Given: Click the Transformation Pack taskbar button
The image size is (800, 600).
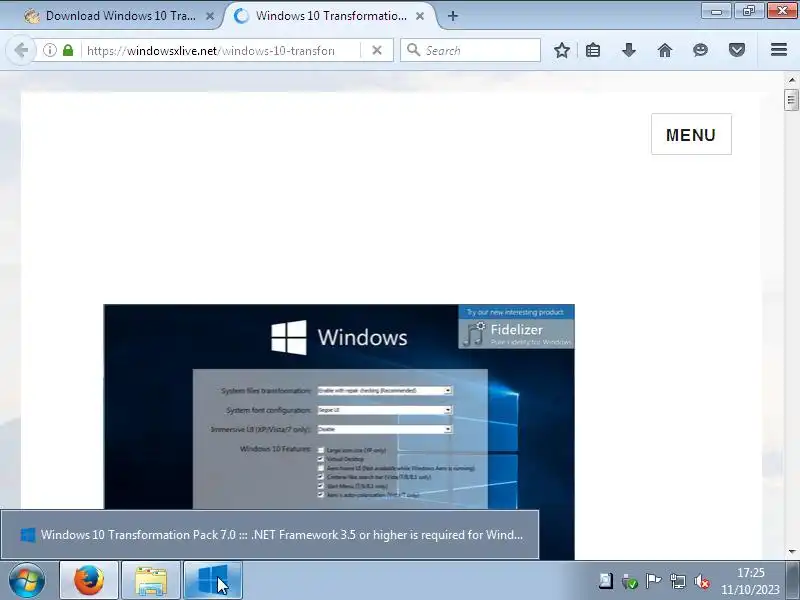Looking at the screenshot, I should [213, 581].
